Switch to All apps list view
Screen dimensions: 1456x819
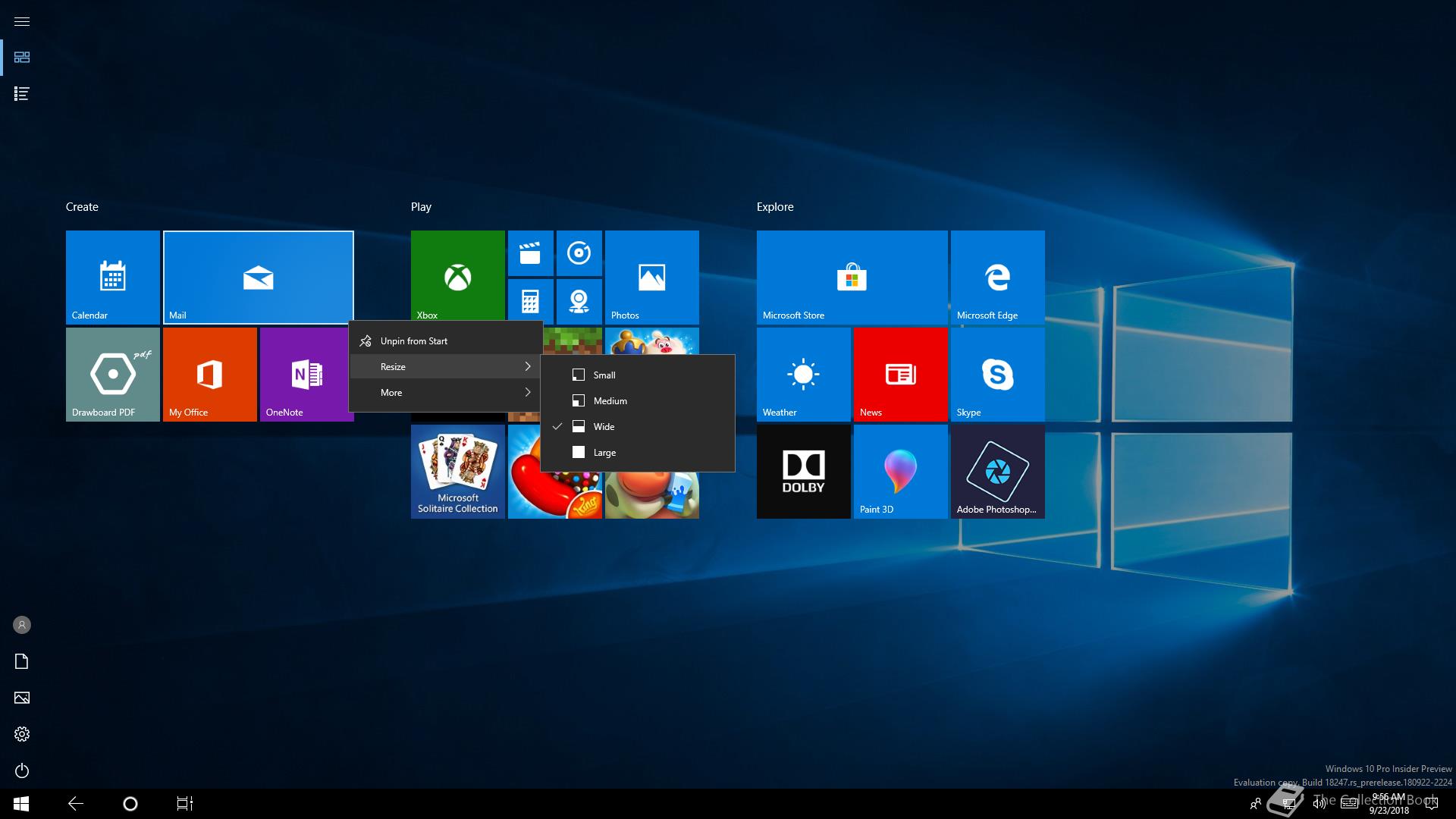22,94
